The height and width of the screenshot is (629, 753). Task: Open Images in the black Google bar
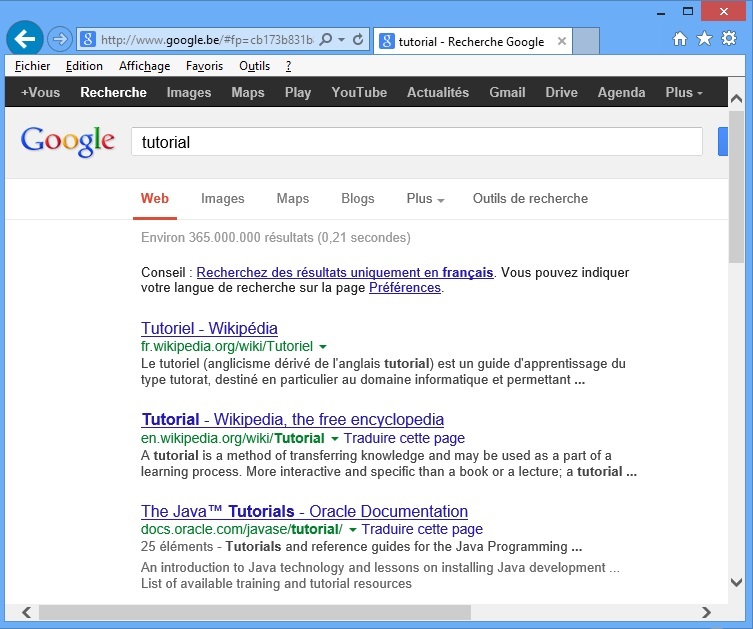pos(189,92)
